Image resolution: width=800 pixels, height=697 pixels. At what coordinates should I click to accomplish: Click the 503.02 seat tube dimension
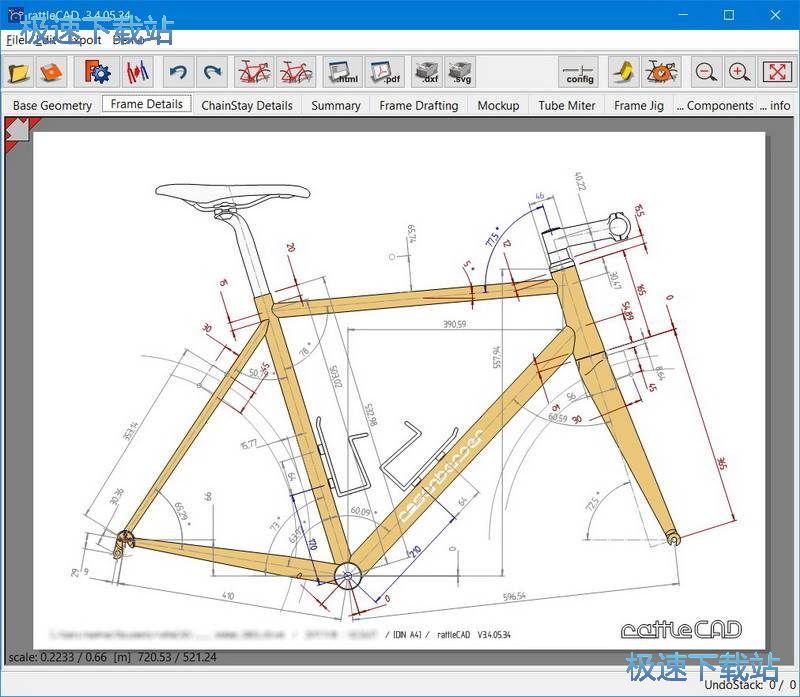point(335,377)
